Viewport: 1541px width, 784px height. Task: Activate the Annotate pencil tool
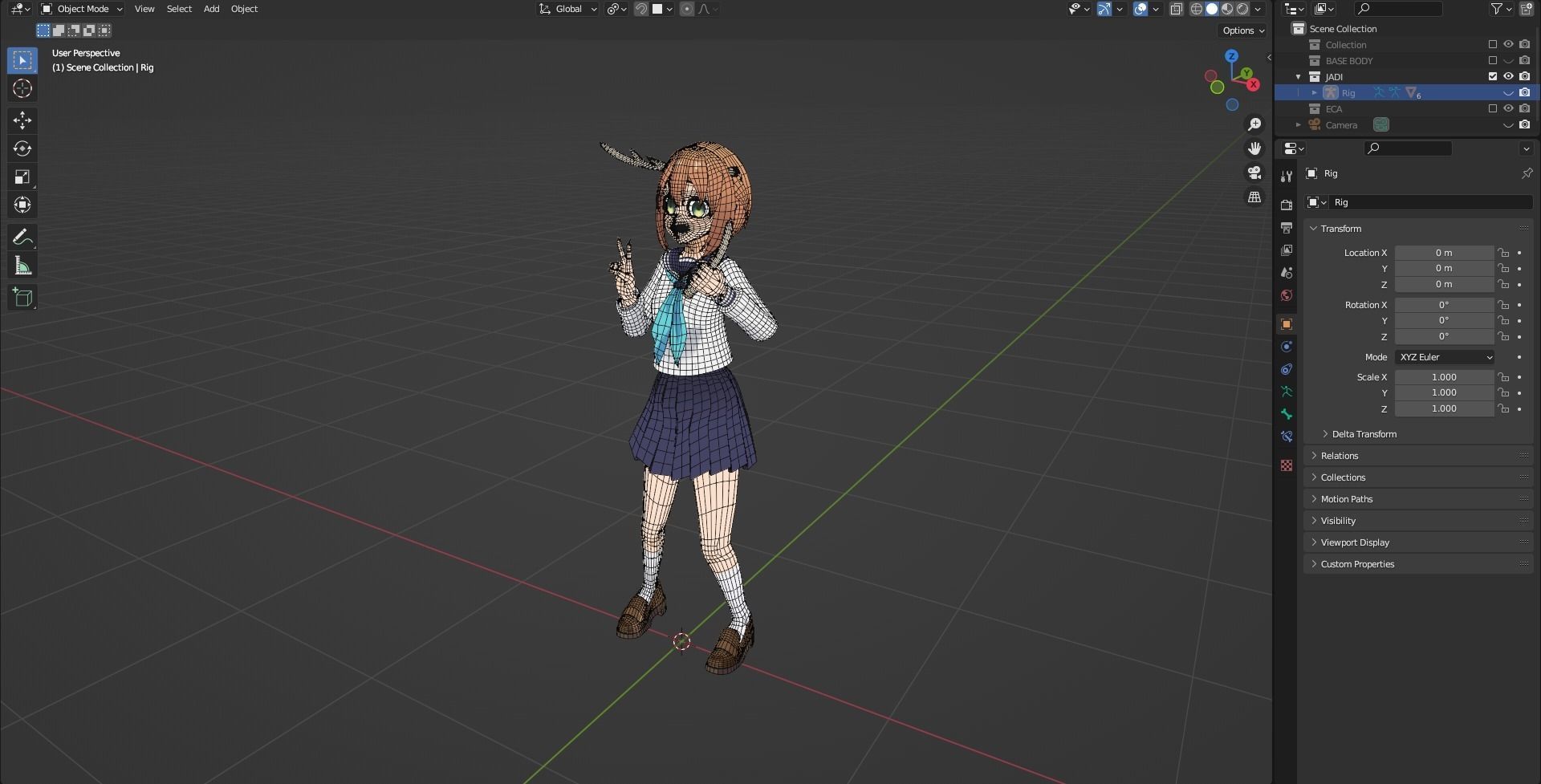(x=22, y=237)
